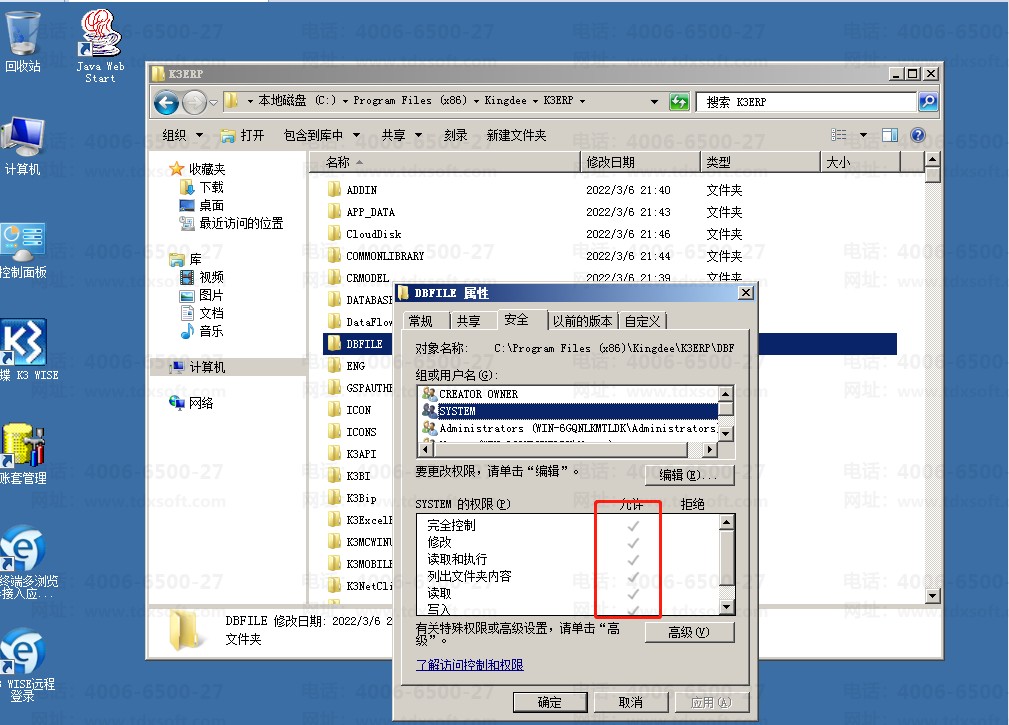Image resolution: width=1009 pixels, height=725 pixels.
Task: Open explorer help question mark icon
Action: (918, 135)
